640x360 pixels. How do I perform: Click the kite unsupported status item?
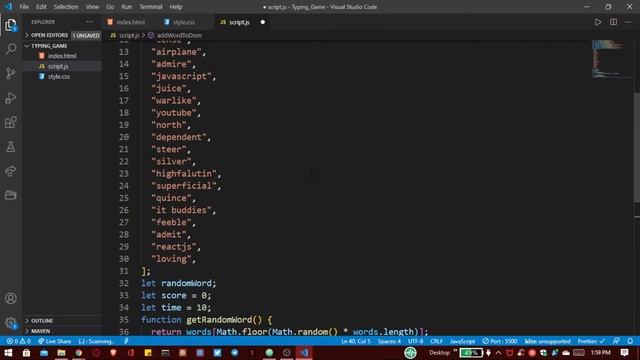coord(547,341)
